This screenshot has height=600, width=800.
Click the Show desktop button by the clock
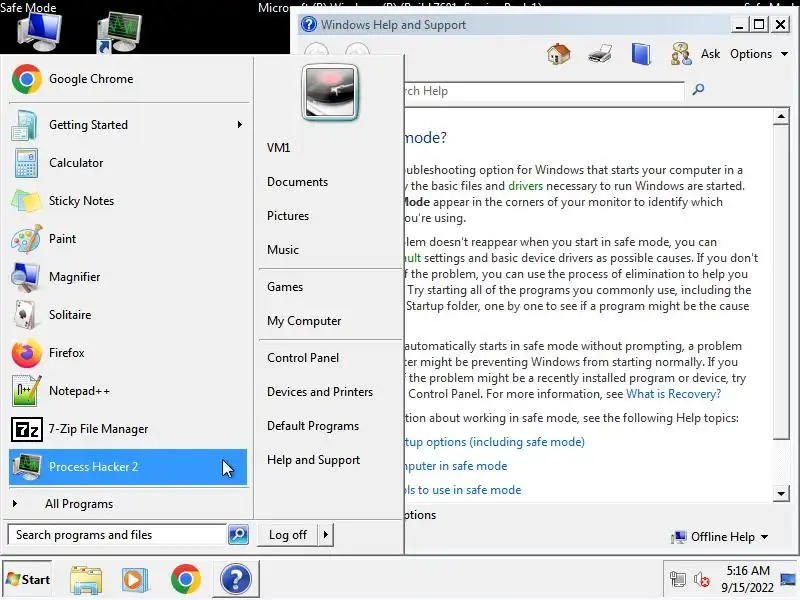click(788, 579)
